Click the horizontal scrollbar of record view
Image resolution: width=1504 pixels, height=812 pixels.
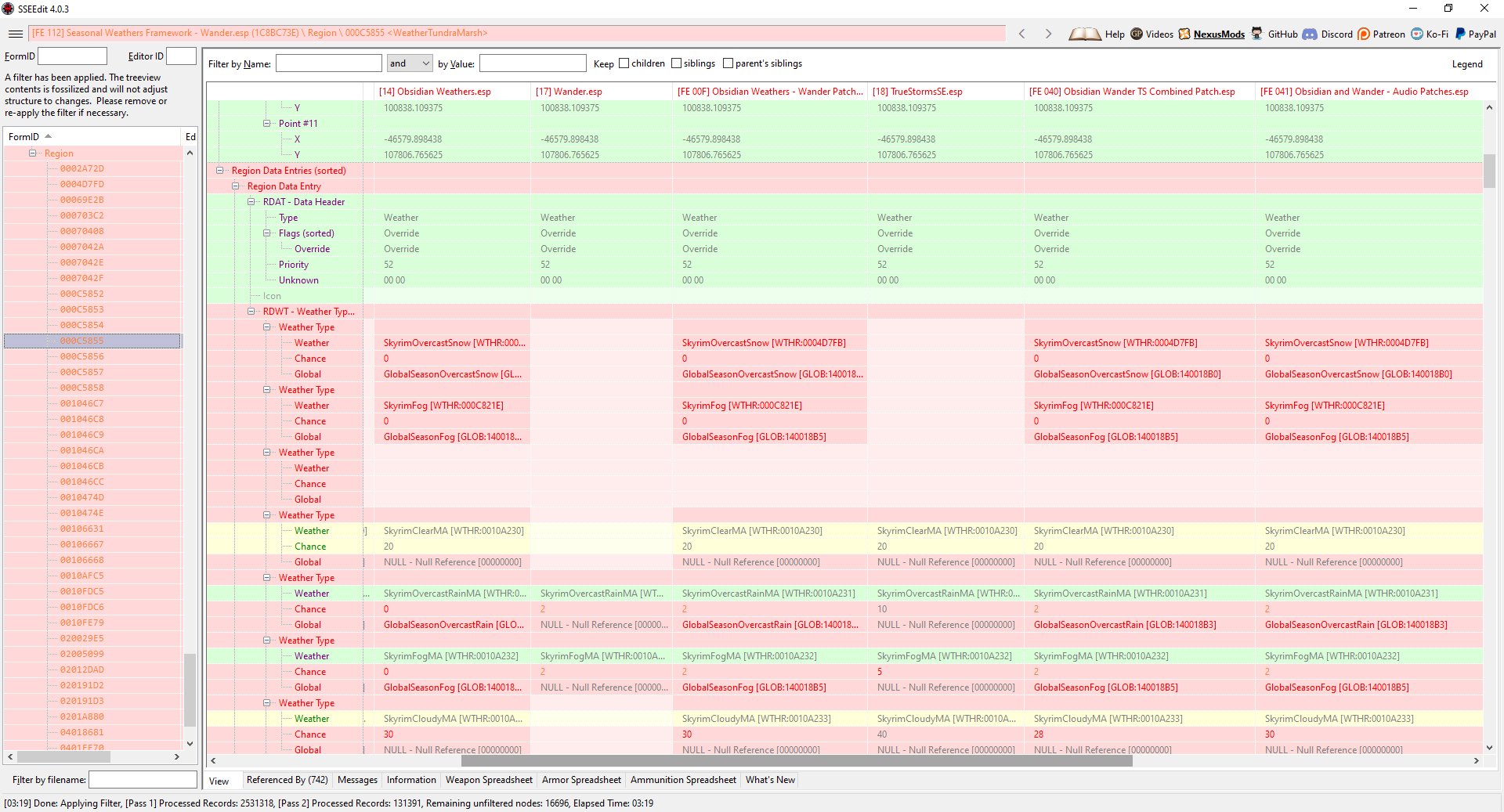[797, 761]
